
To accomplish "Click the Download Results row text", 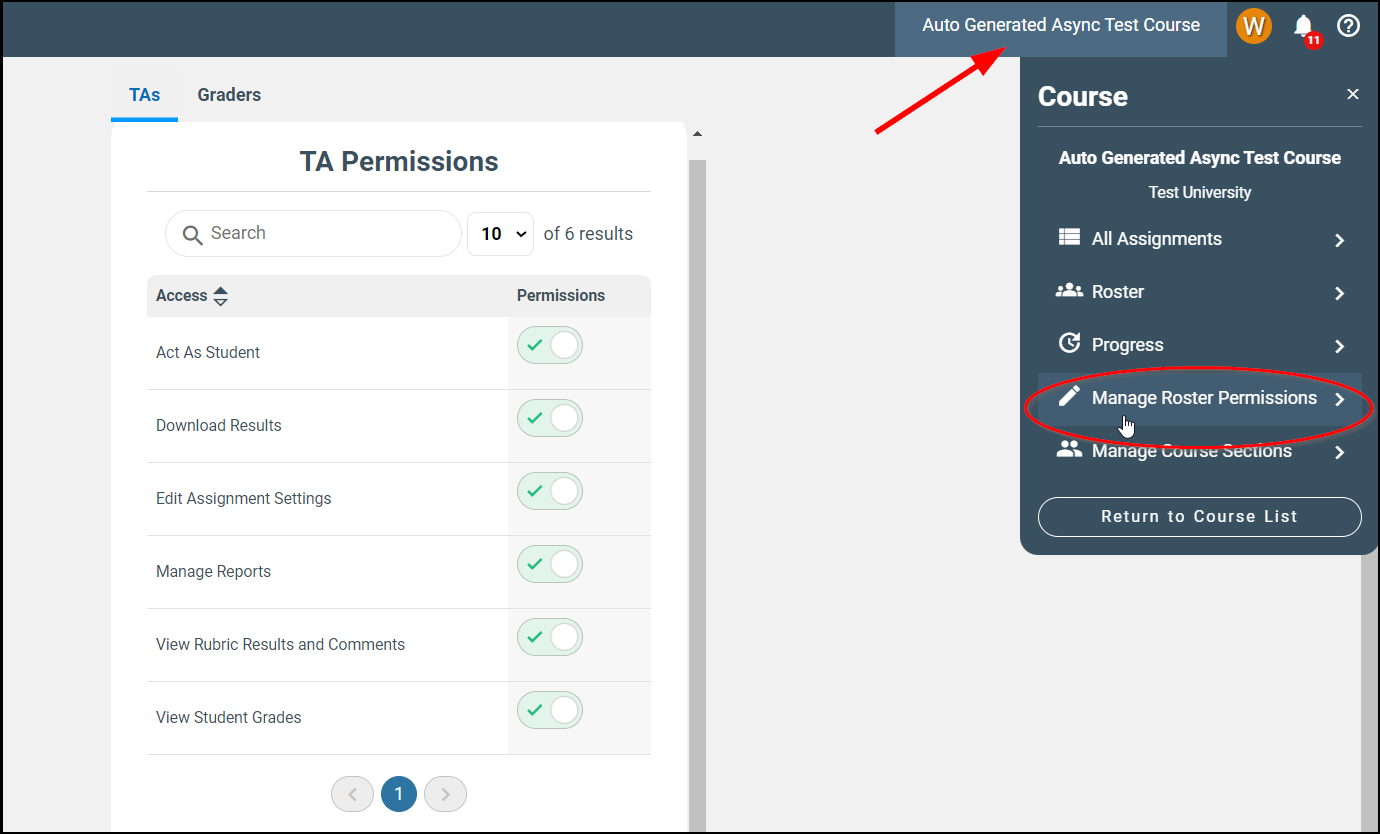I will point(219,426).
